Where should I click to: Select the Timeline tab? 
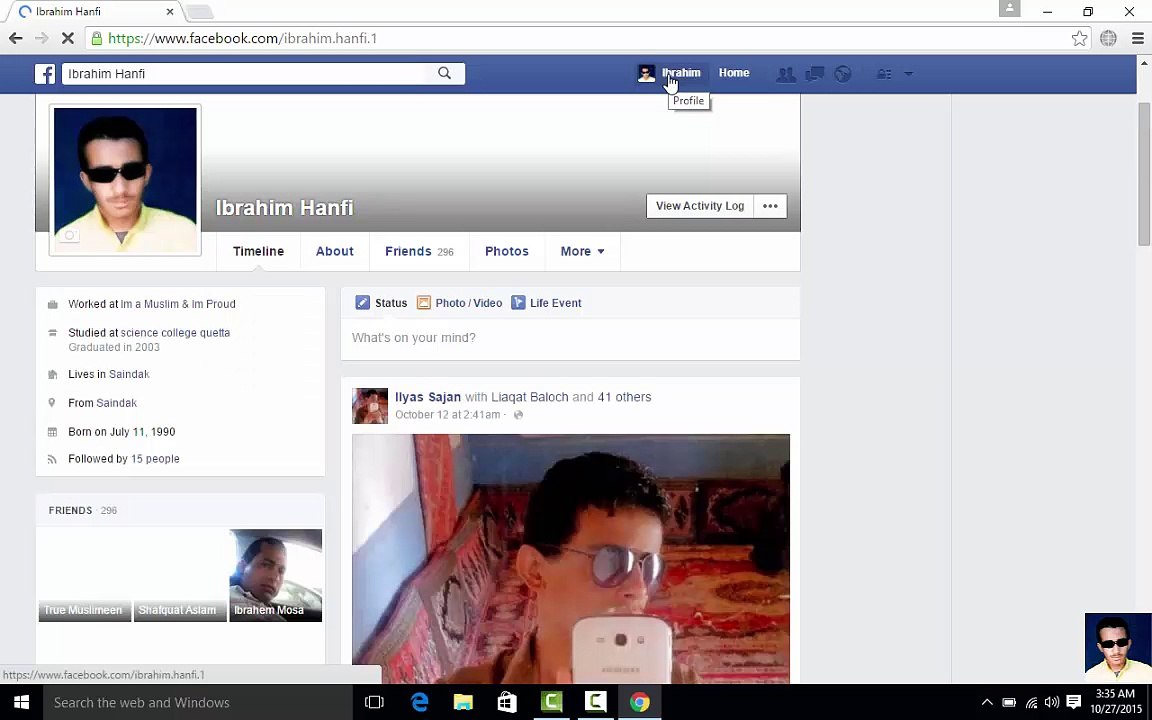[259, 251]
